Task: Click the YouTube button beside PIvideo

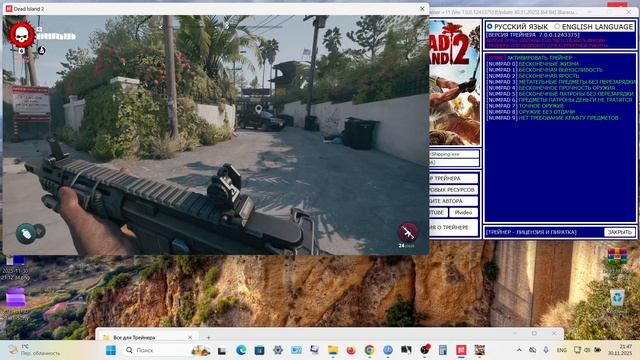Action: tap(438, 213)
